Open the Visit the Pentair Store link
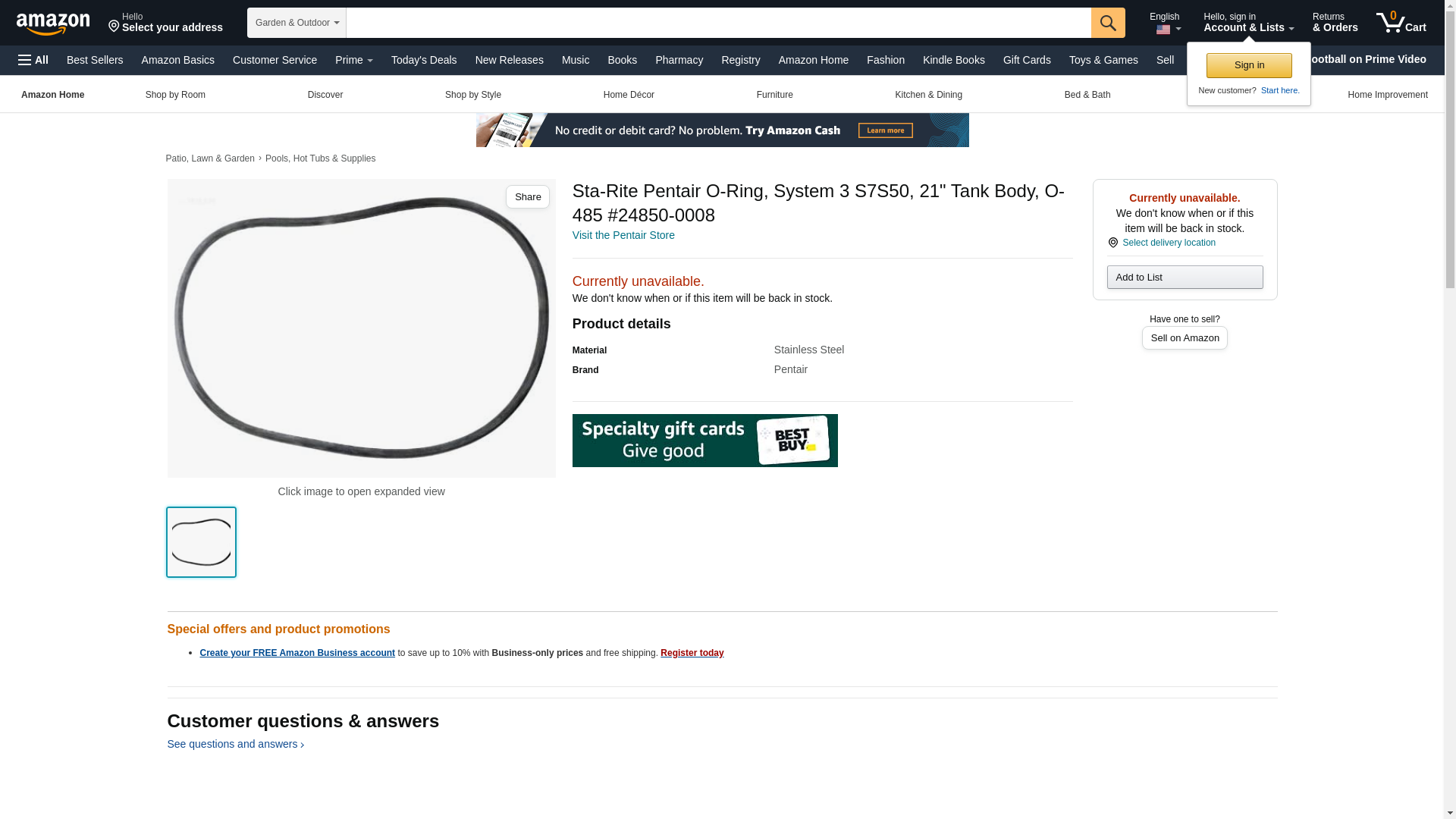Viewport: 1456px width, 819px height. click(x=623, y=235)
